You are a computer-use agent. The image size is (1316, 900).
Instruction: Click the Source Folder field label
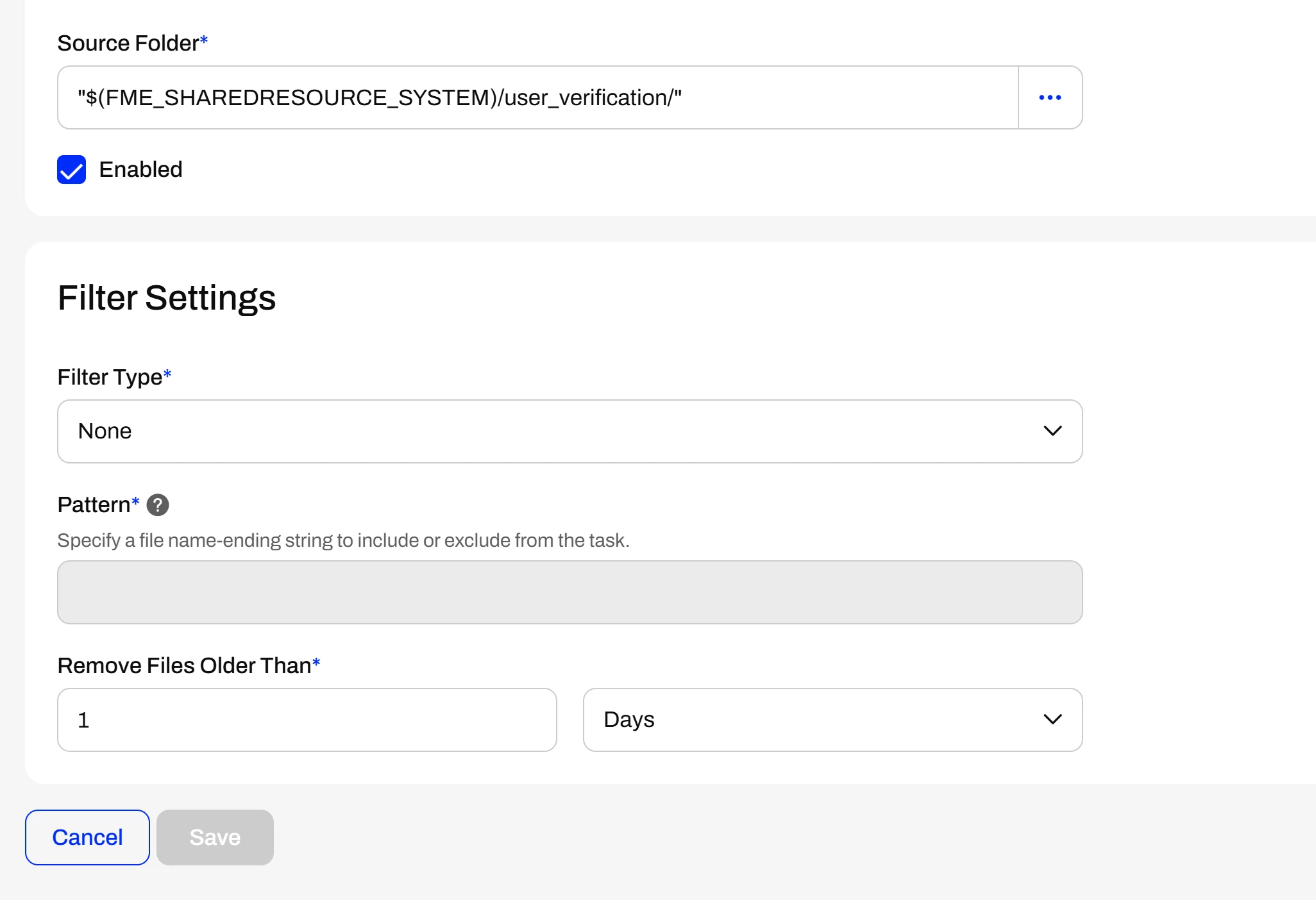point(128,43)
